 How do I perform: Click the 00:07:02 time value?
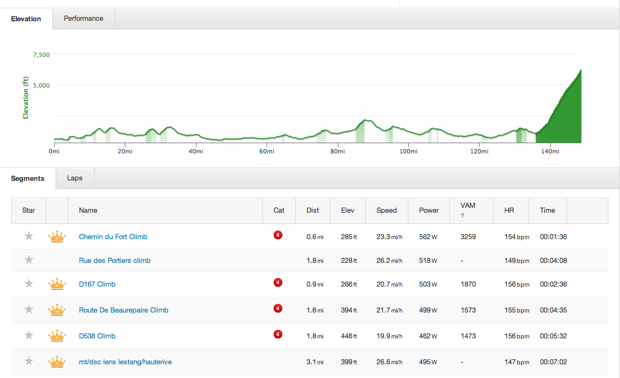pos(553,362)
